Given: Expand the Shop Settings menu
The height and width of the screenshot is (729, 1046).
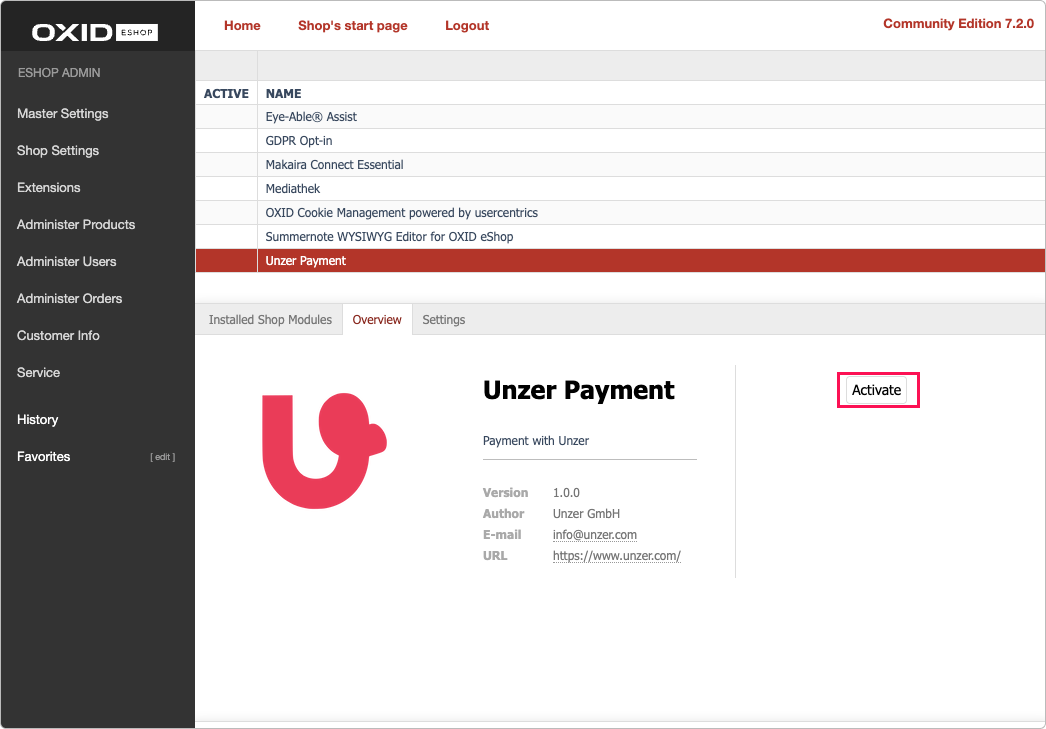Looking at the screenshot, I should coord(58,151).
